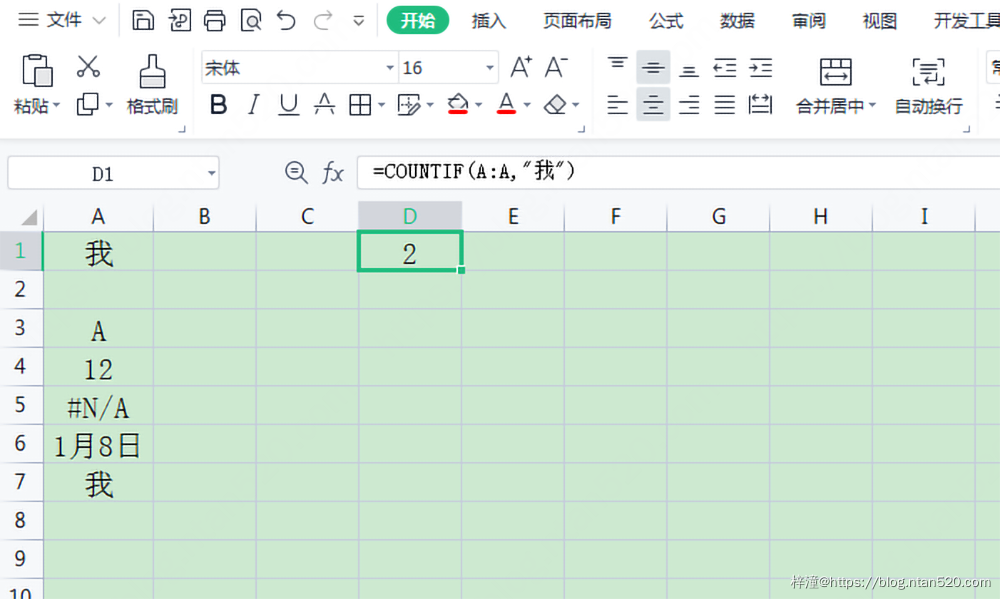1000x599 pixels.
Task: Select cell containing #N/A
Action: (98, 405)
